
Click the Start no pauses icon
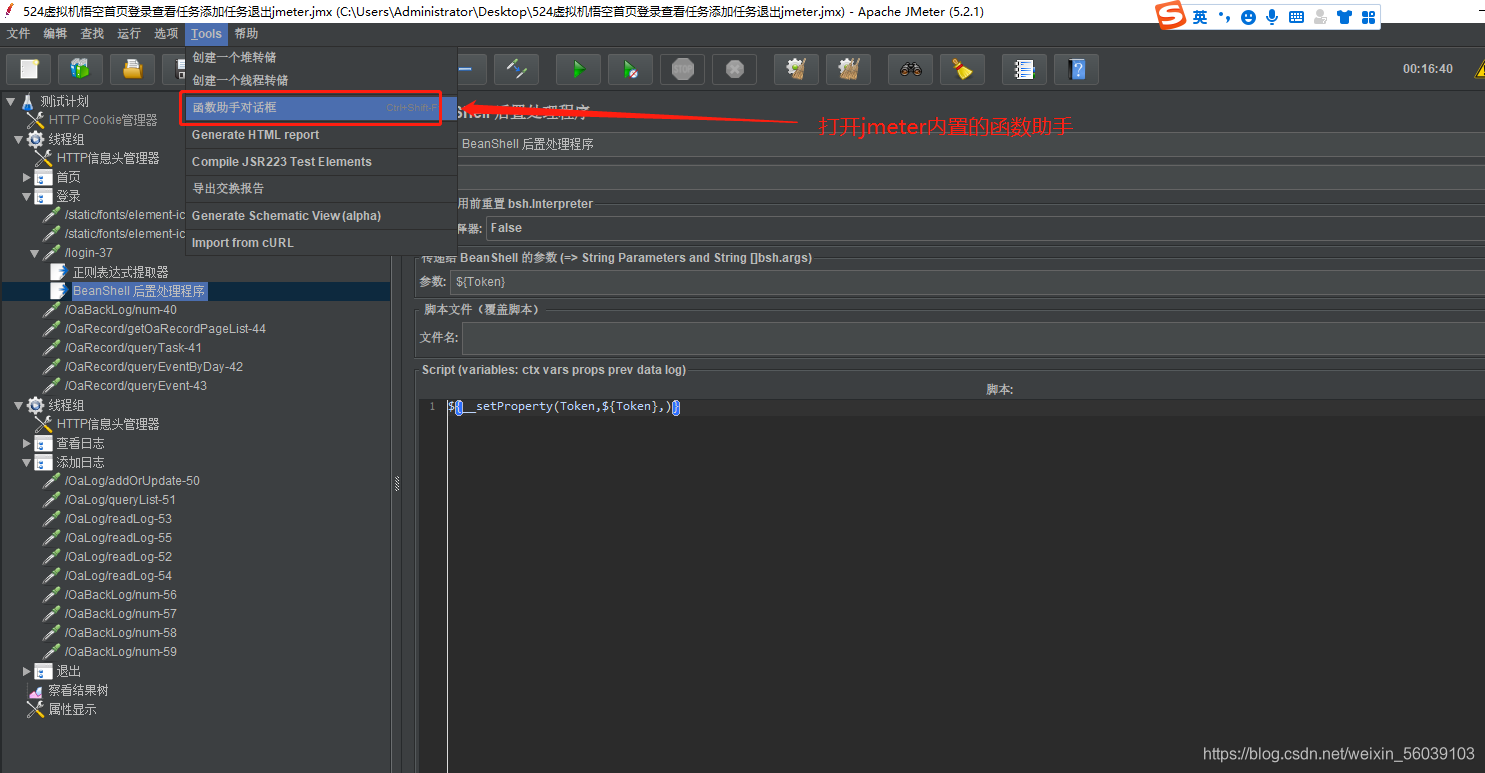coord(630,69)
